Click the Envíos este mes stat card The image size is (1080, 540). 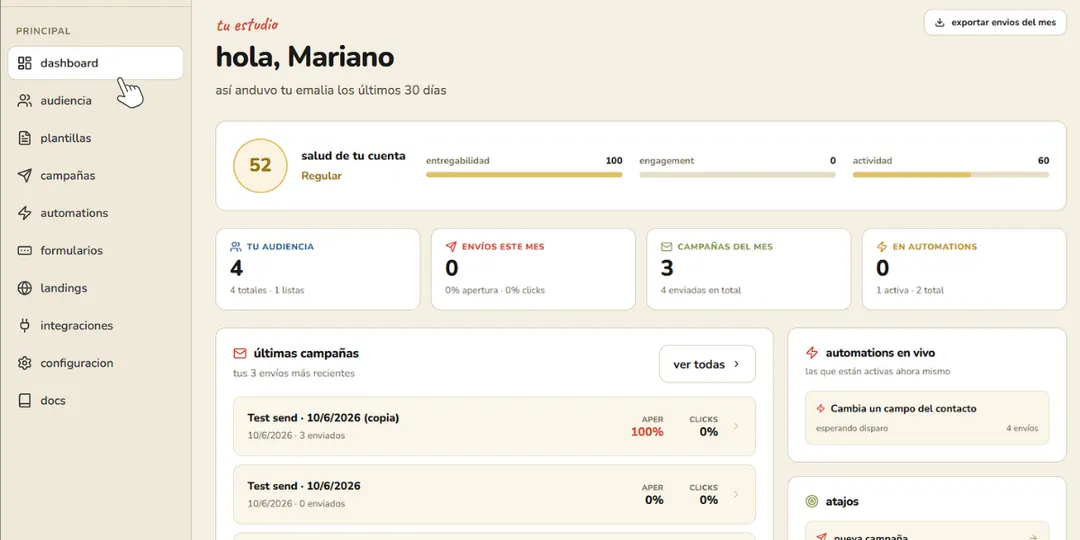pyautogui.click(x=533, y=269)
